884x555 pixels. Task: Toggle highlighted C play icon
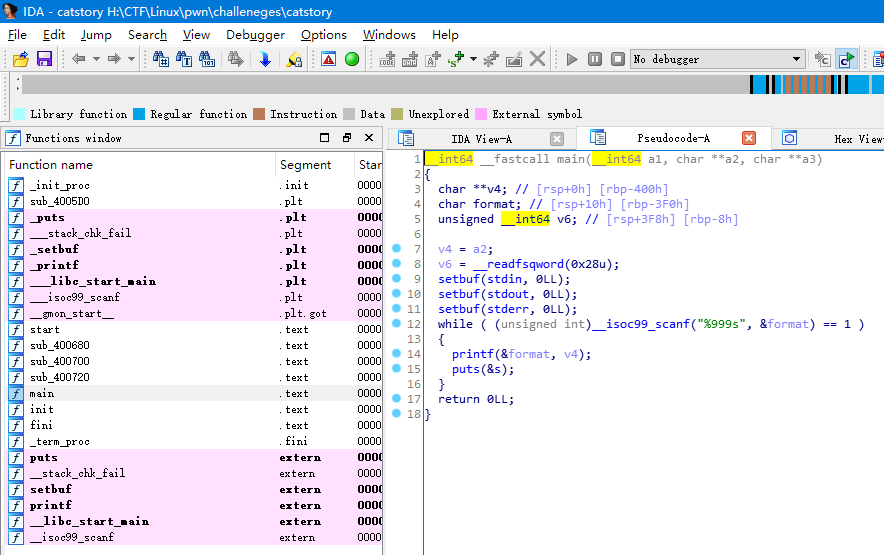point(846,59)
